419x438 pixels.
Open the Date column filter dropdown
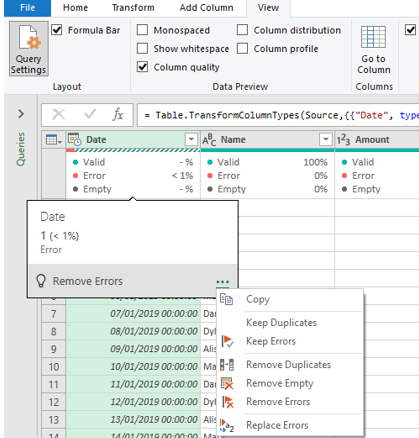(191, 139)
